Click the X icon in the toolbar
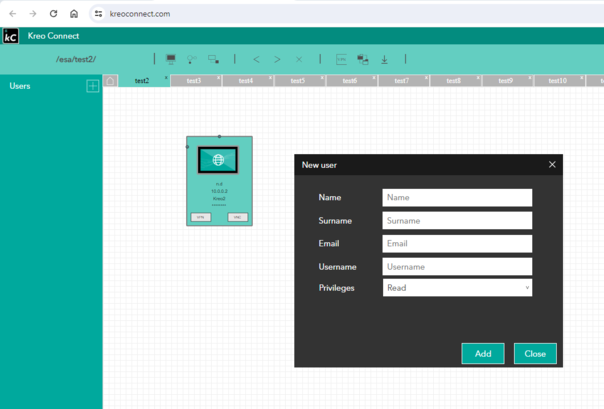Image resolution: width=604 pixels, height=409 pixels. click(x=298, y=60)
